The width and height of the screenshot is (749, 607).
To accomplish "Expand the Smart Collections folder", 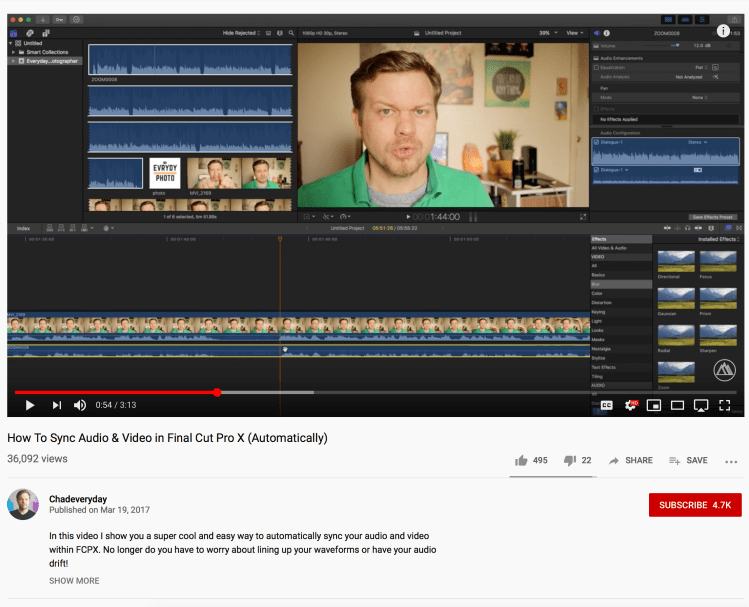I will coord(13,52).
